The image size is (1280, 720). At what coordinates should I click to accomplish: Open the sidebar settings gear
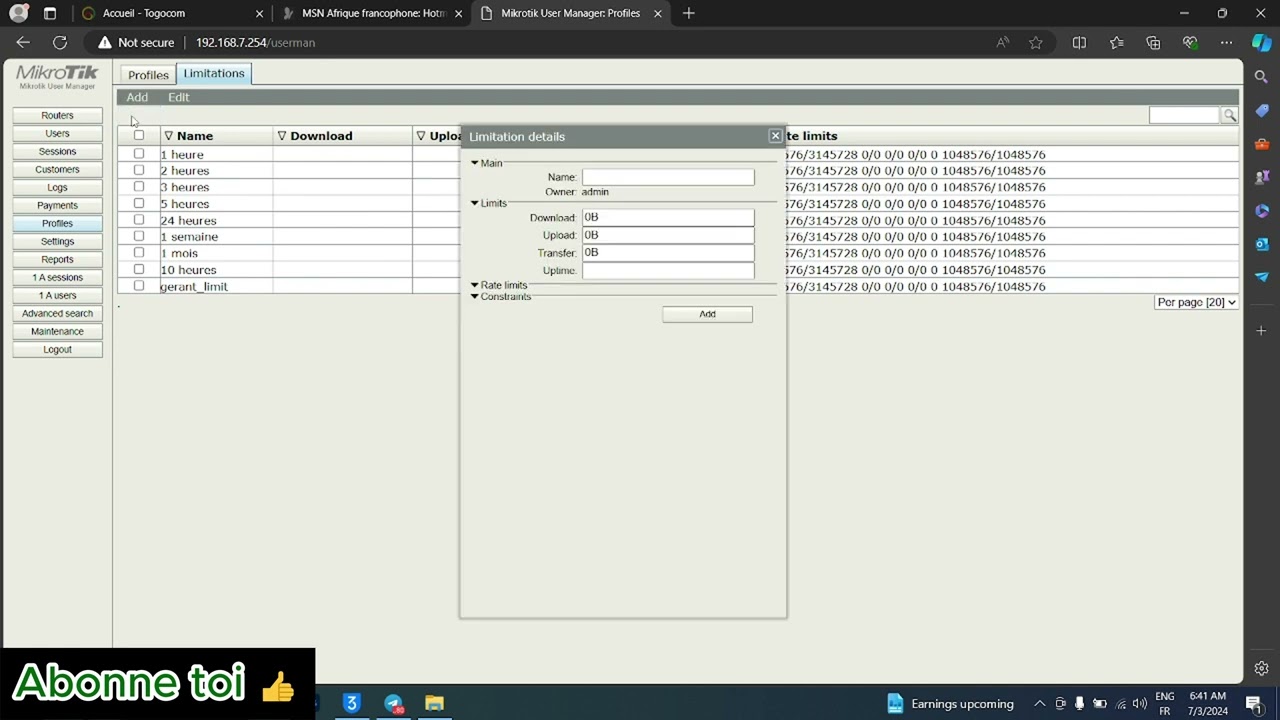click(1261, 668)
